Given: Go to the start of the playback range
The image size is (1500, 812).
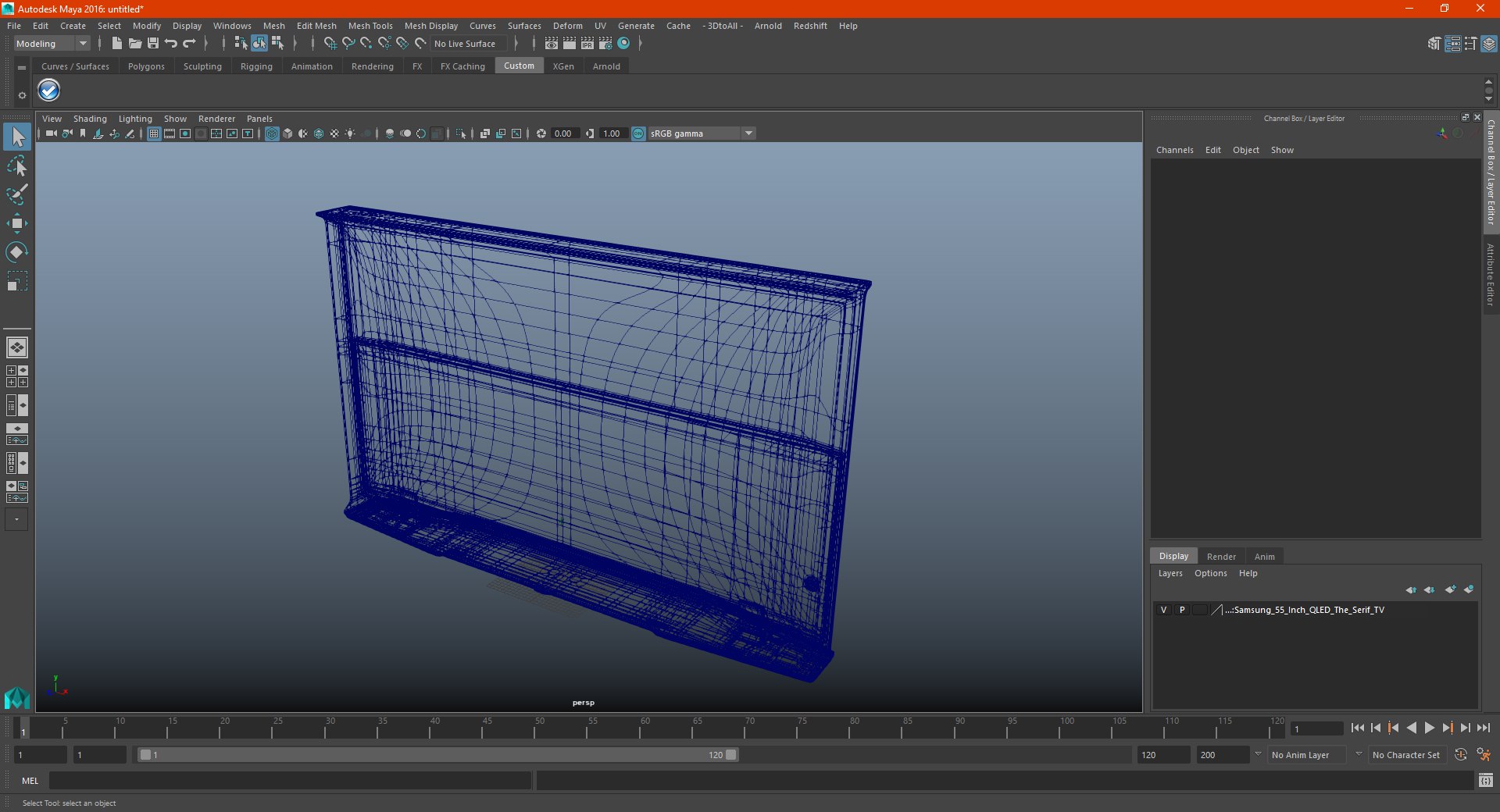Looking at the screenshot, I should click(1357, 728).
